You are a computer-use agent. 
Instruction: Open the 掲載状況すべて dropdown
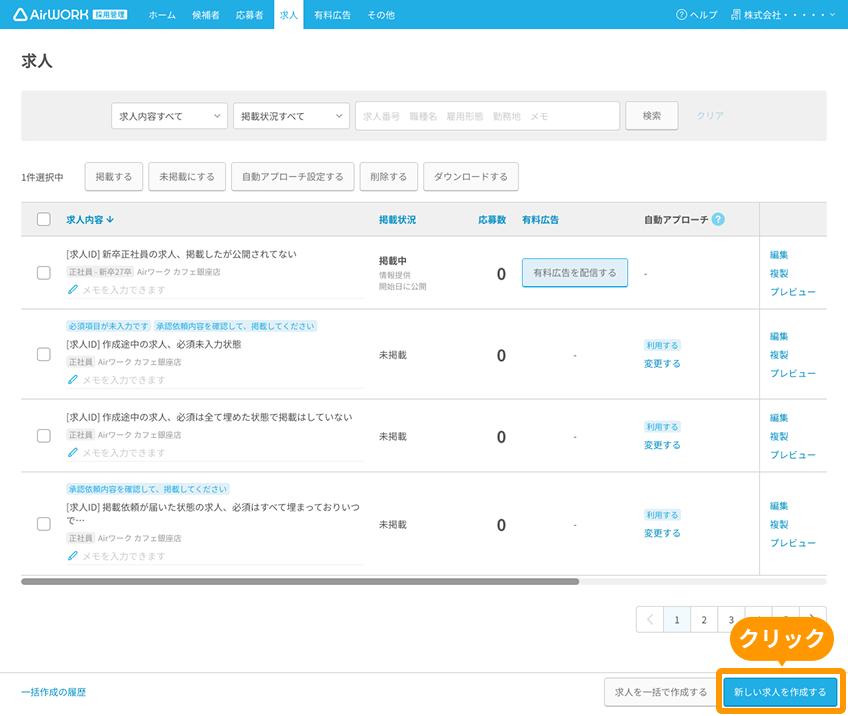pos(291,116)
